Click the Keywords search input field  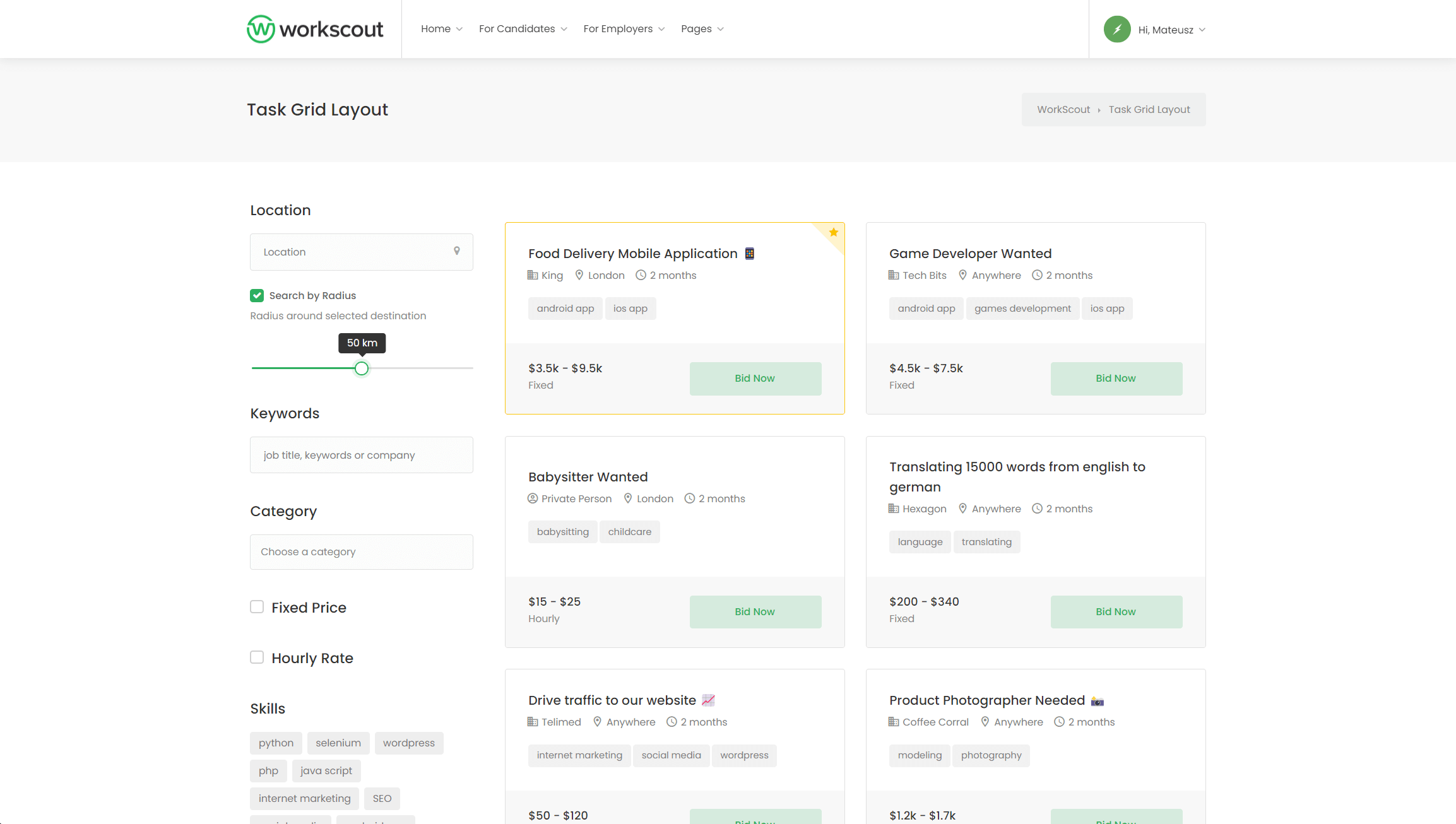click(x=361, y=455)
